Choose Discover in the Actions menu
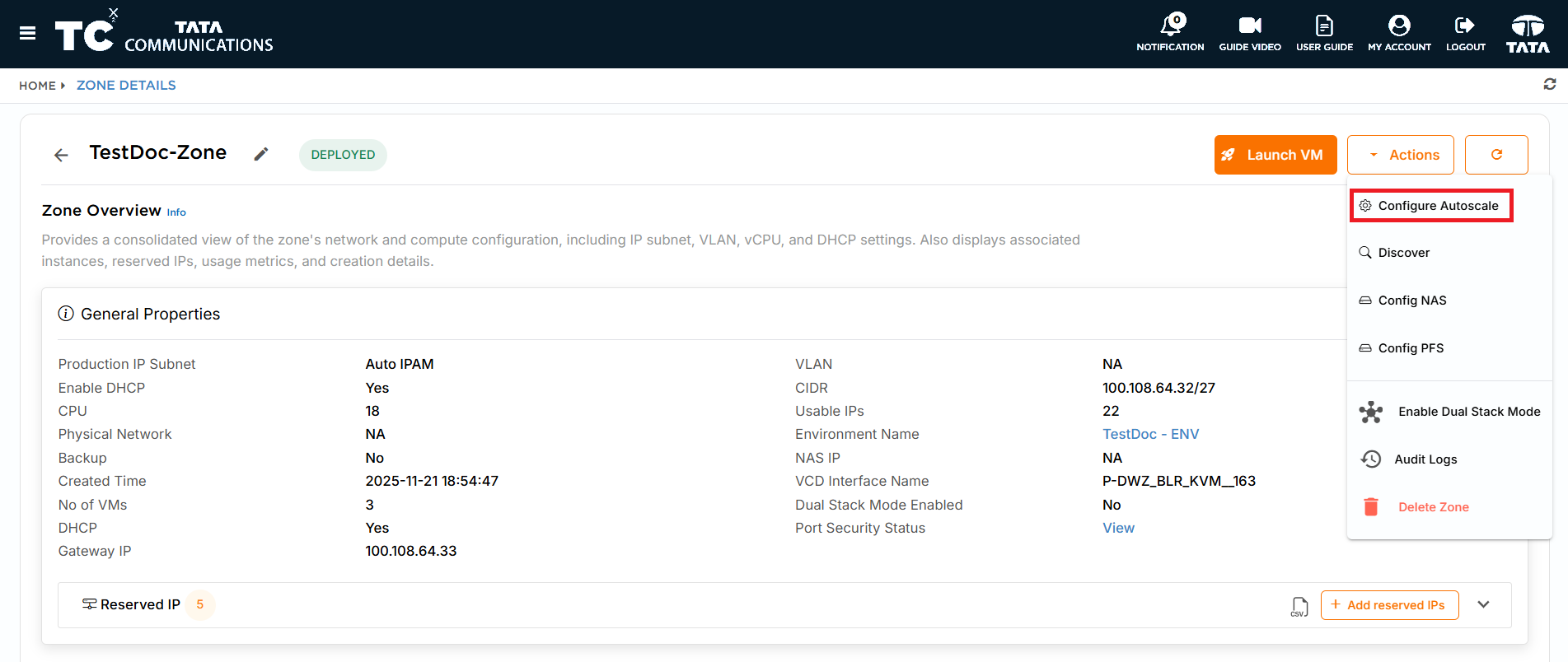The height and width of the screenshot is (662, 1568). [x=1404, y=253]
